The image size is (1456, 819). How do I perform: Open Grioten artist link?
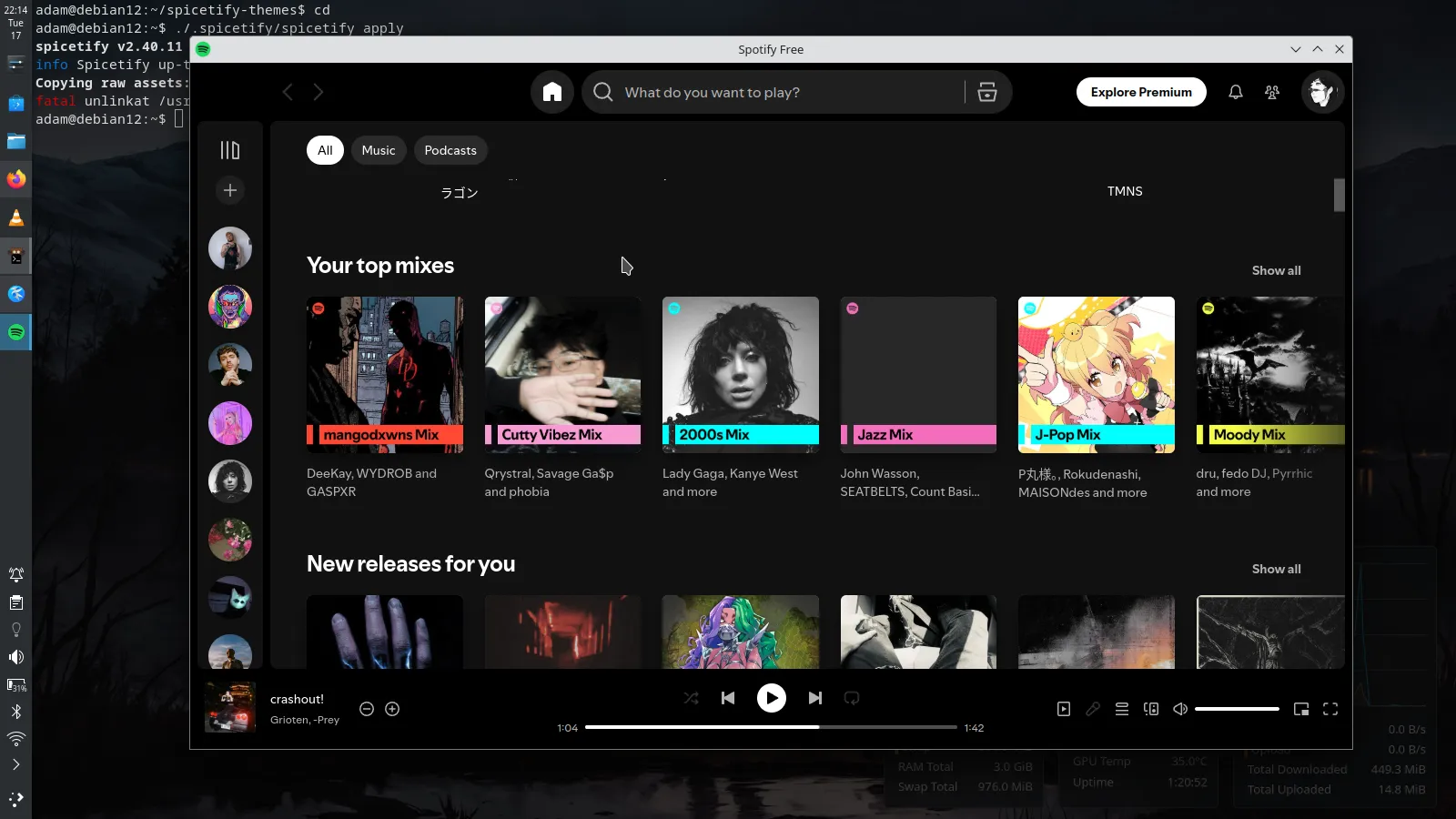(289, 720)
